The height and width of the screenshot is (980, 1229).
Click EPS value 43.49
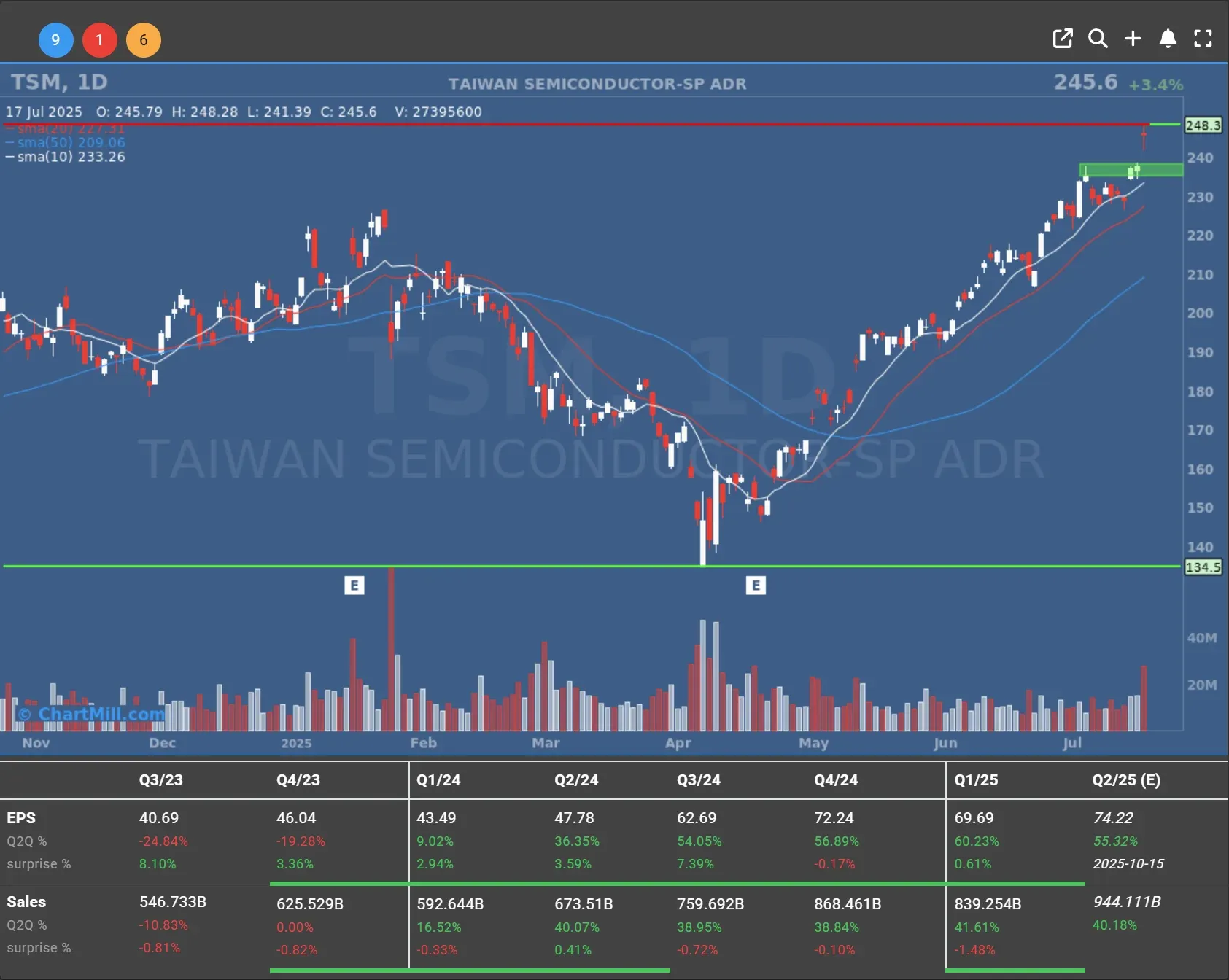click(x=436, y=818)
